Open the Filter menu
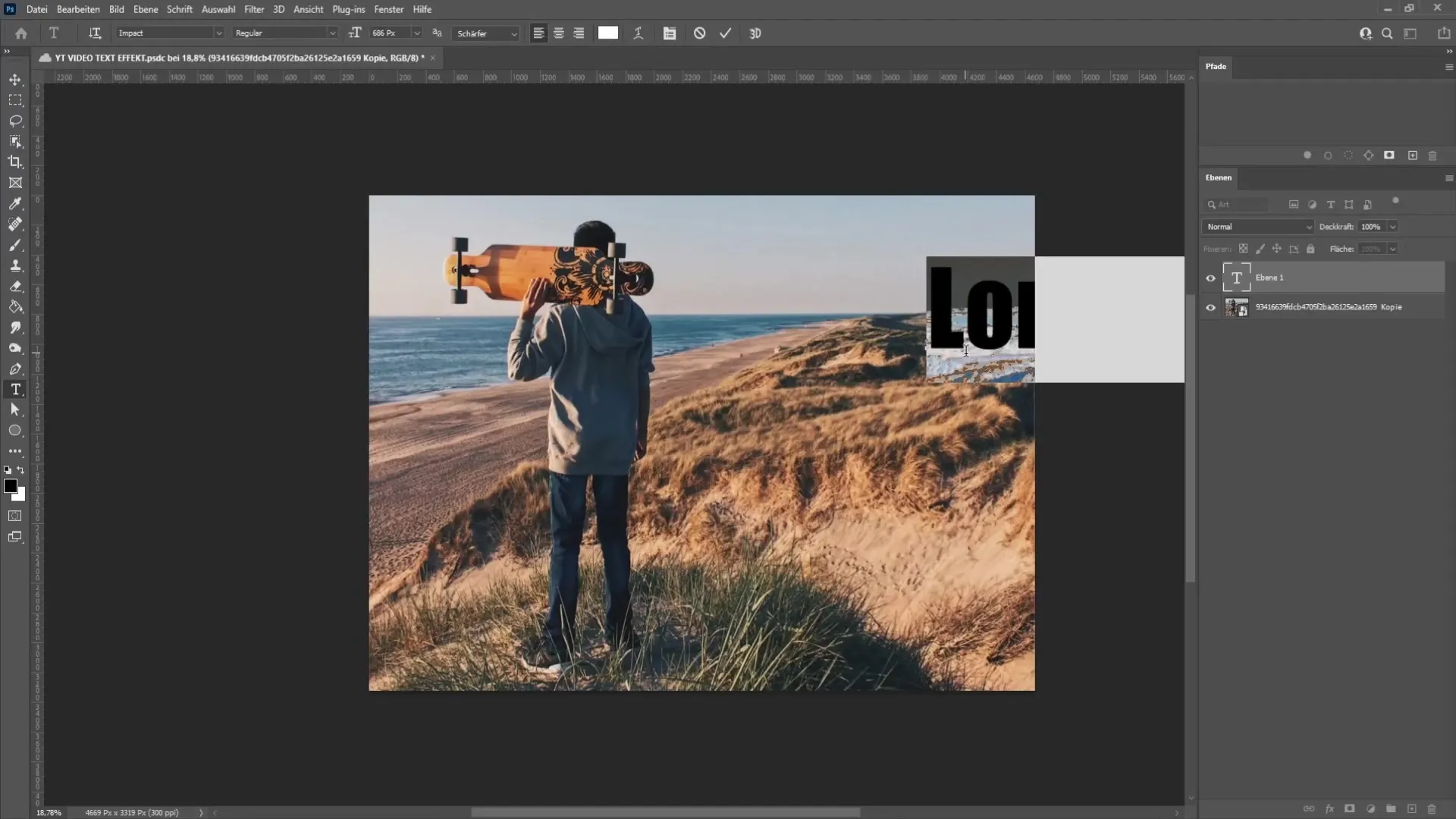The height and width of the screenshot is (819, 1456). click(254, 9)
